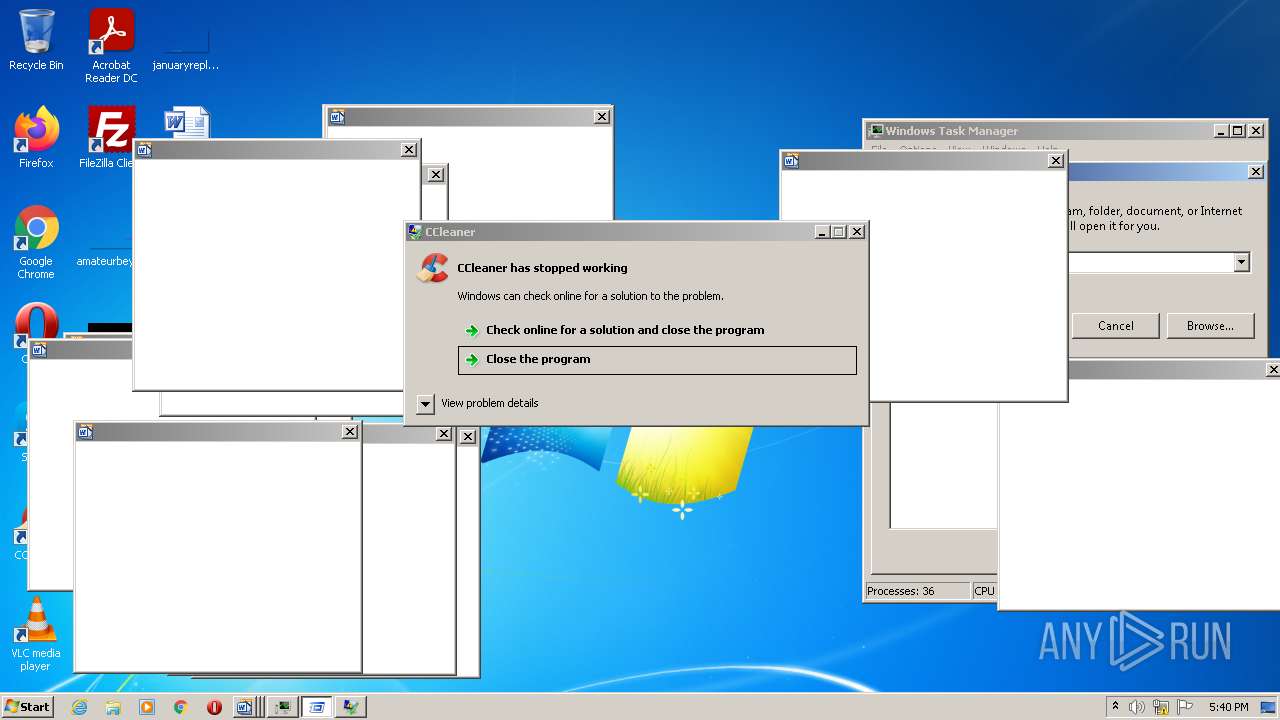Click the CPU status in Task Manager
Image resolution: width=1280 pixels, height=720 pixels.
click(985, 591)
